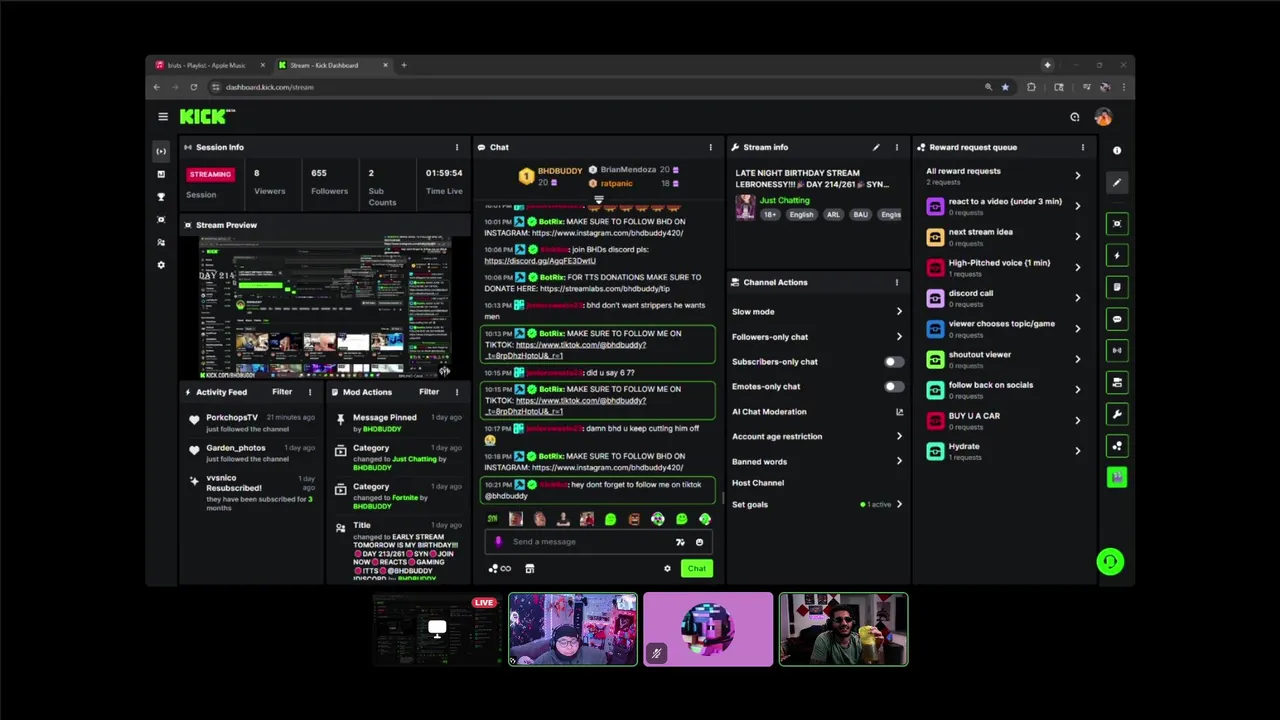Click the search icon in the Kick header
The width and height of the screenshot is (1280, 720).
[x=1075, y=117]
